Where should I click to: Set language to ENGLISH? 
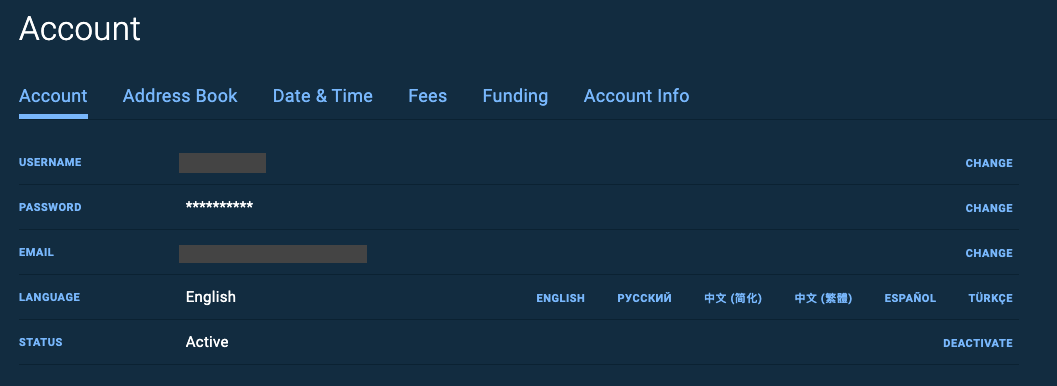[x=560, y=298]
